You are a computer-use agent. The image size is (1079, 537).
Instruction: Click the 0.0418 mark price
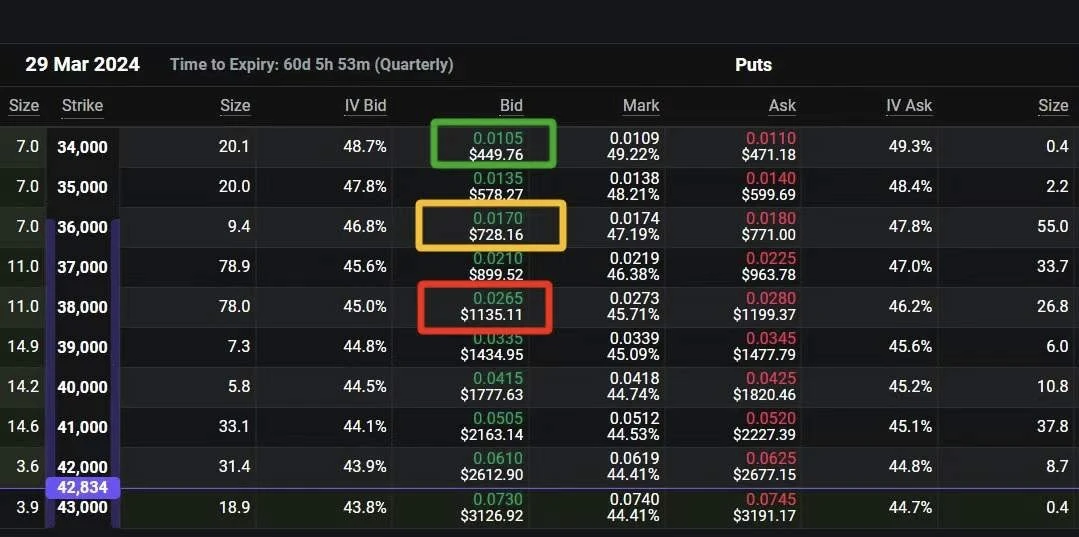(635, 379)
